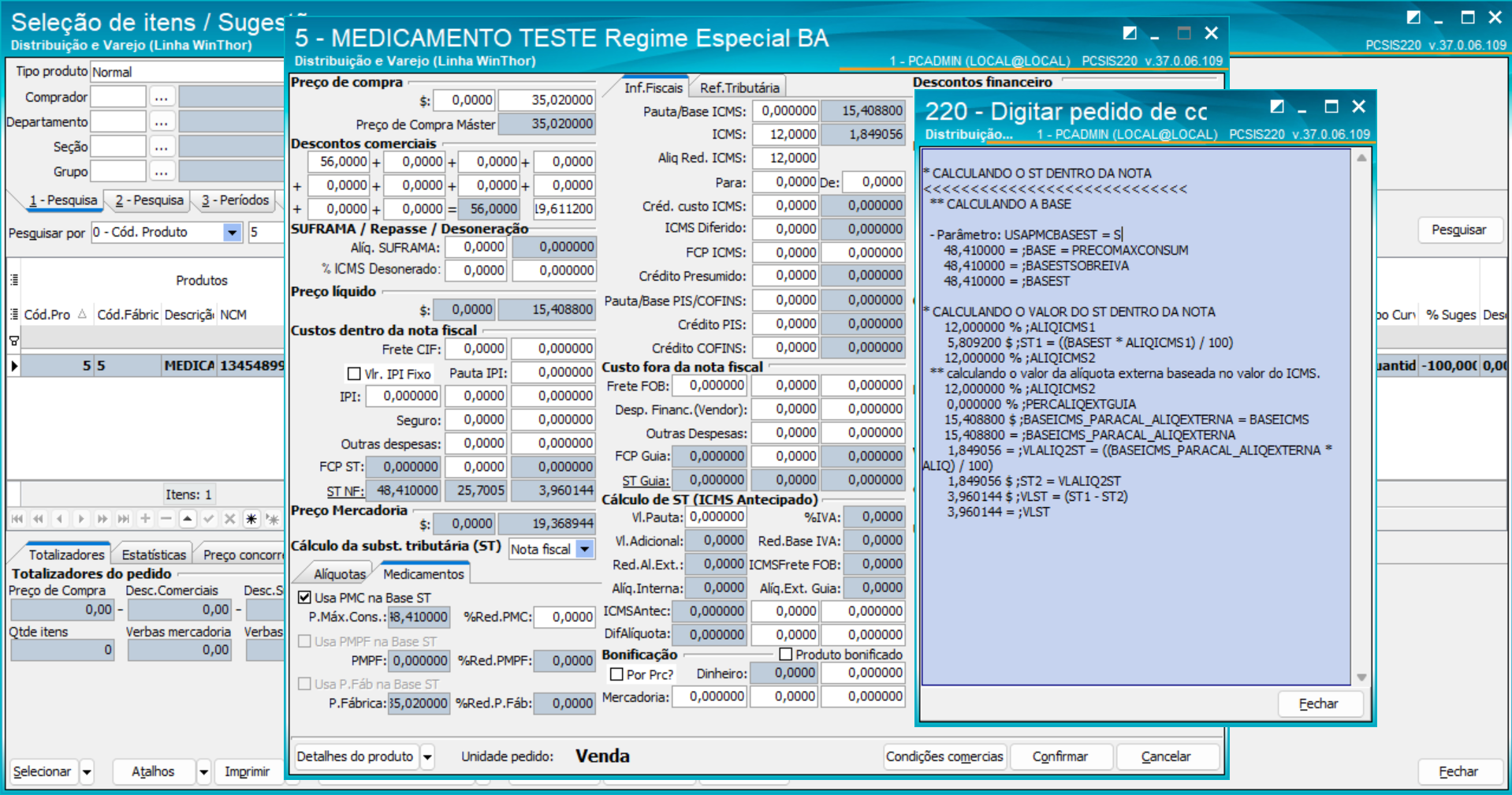The width and height of the screenshot is (1512, 795).
Task: Expand the Selecionar button dropdown arrow
Action: 87,772
